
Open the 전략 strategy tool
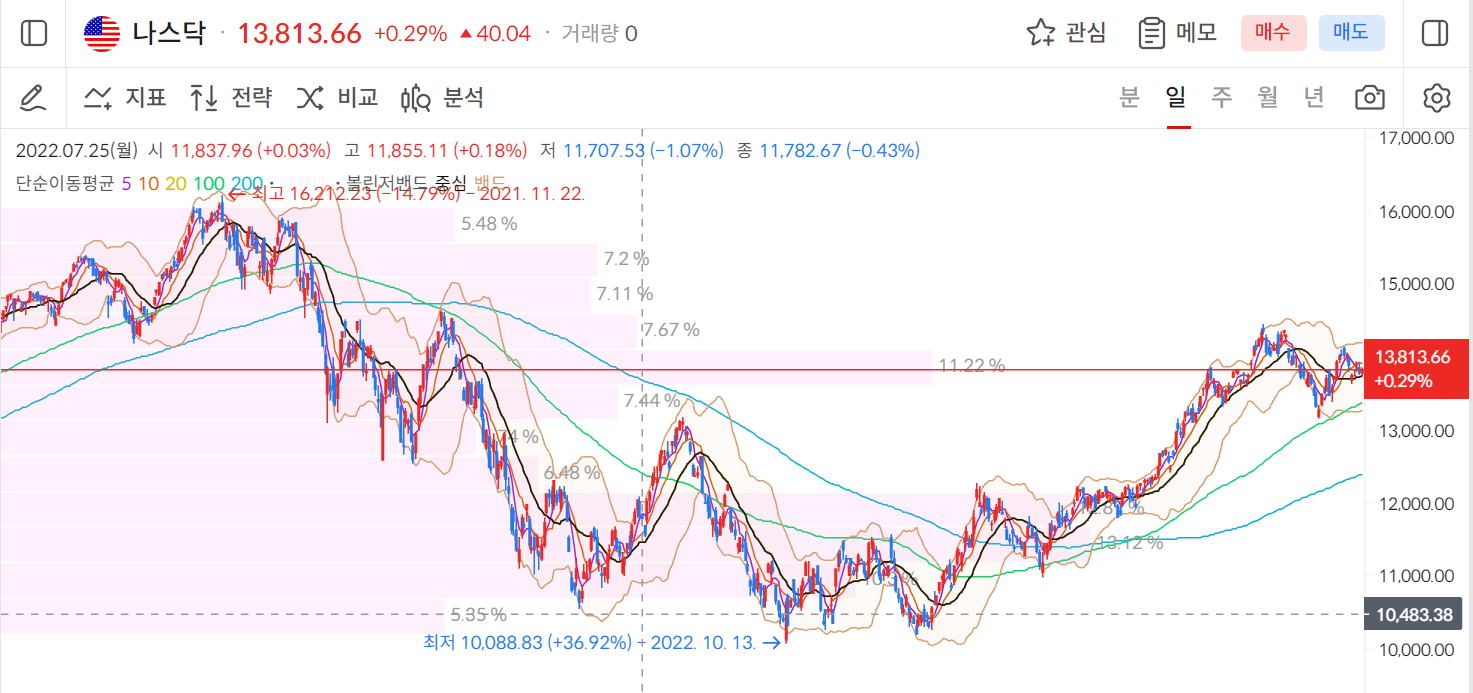pyautogui.click(x=231, y=97)
